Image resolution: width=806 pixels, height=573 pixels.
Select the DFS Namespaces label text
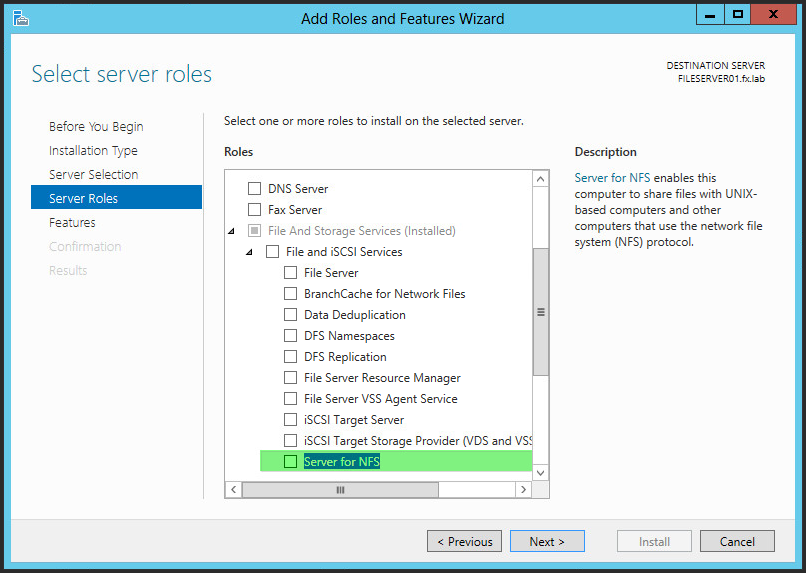click(349, 336)
